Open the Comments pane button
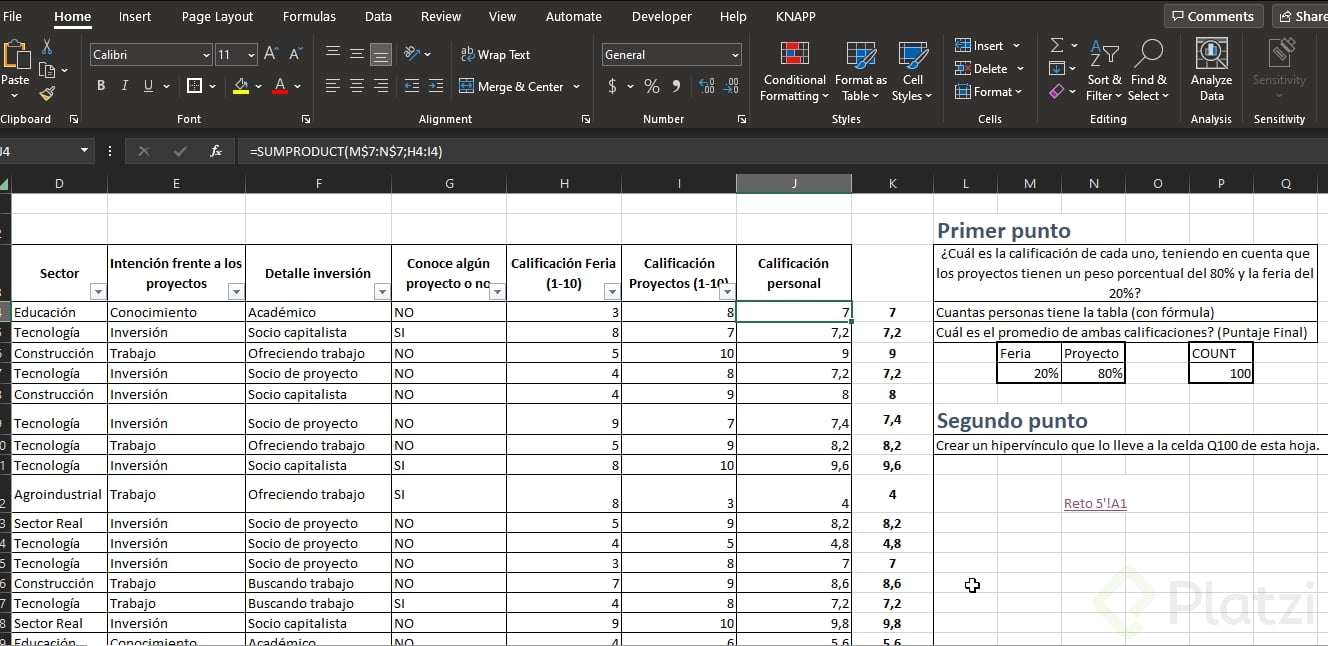This screenshot has width=1328, height=646. pos(1212,17)
